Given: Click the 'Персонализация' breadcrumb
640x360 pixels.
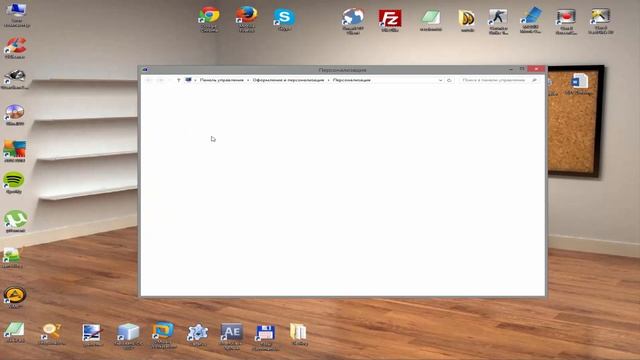Looking at the screenshot, I should (351, 80).
